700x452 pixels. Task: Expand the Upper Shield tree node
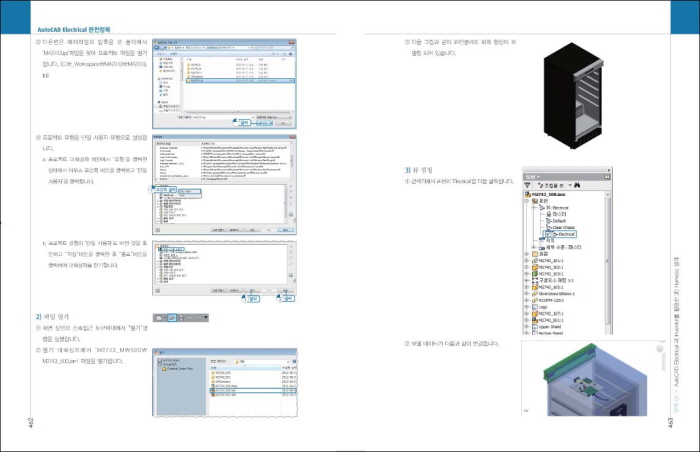(528, 325)
